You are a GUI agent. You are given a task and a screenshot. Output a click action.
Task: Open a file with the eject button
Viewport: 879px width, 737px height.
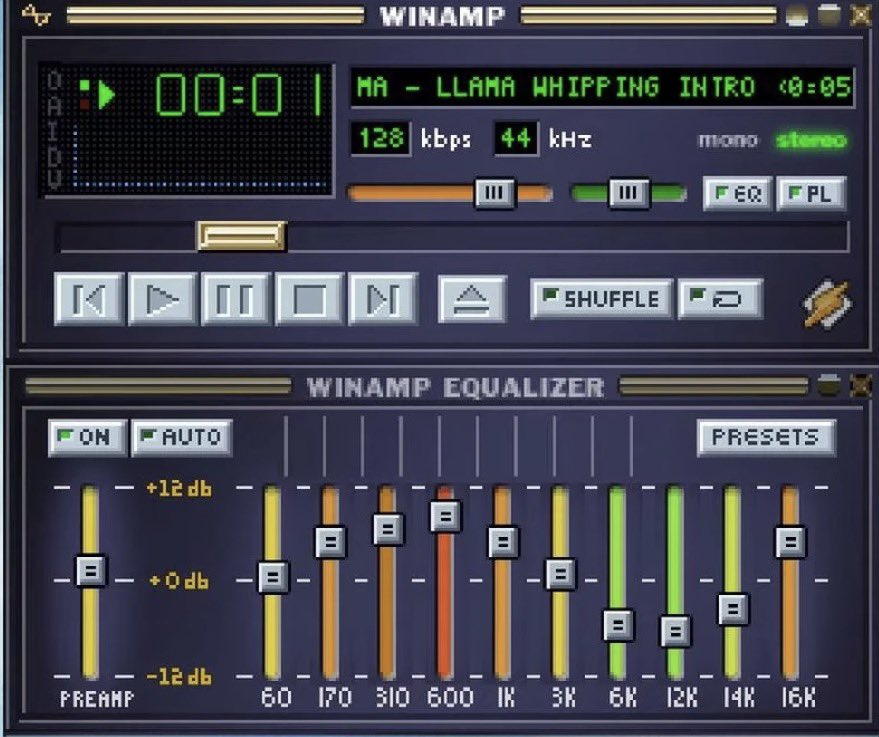pos(472,299)
